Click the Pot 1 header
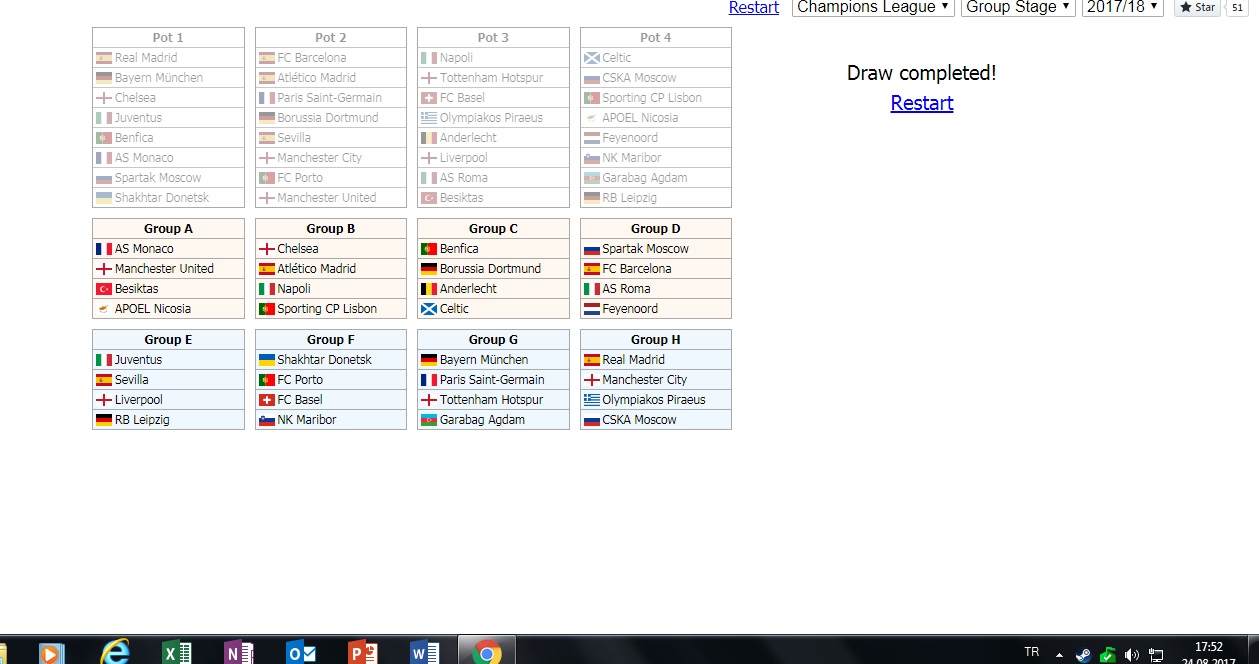1259x664 pixels. 168,38
